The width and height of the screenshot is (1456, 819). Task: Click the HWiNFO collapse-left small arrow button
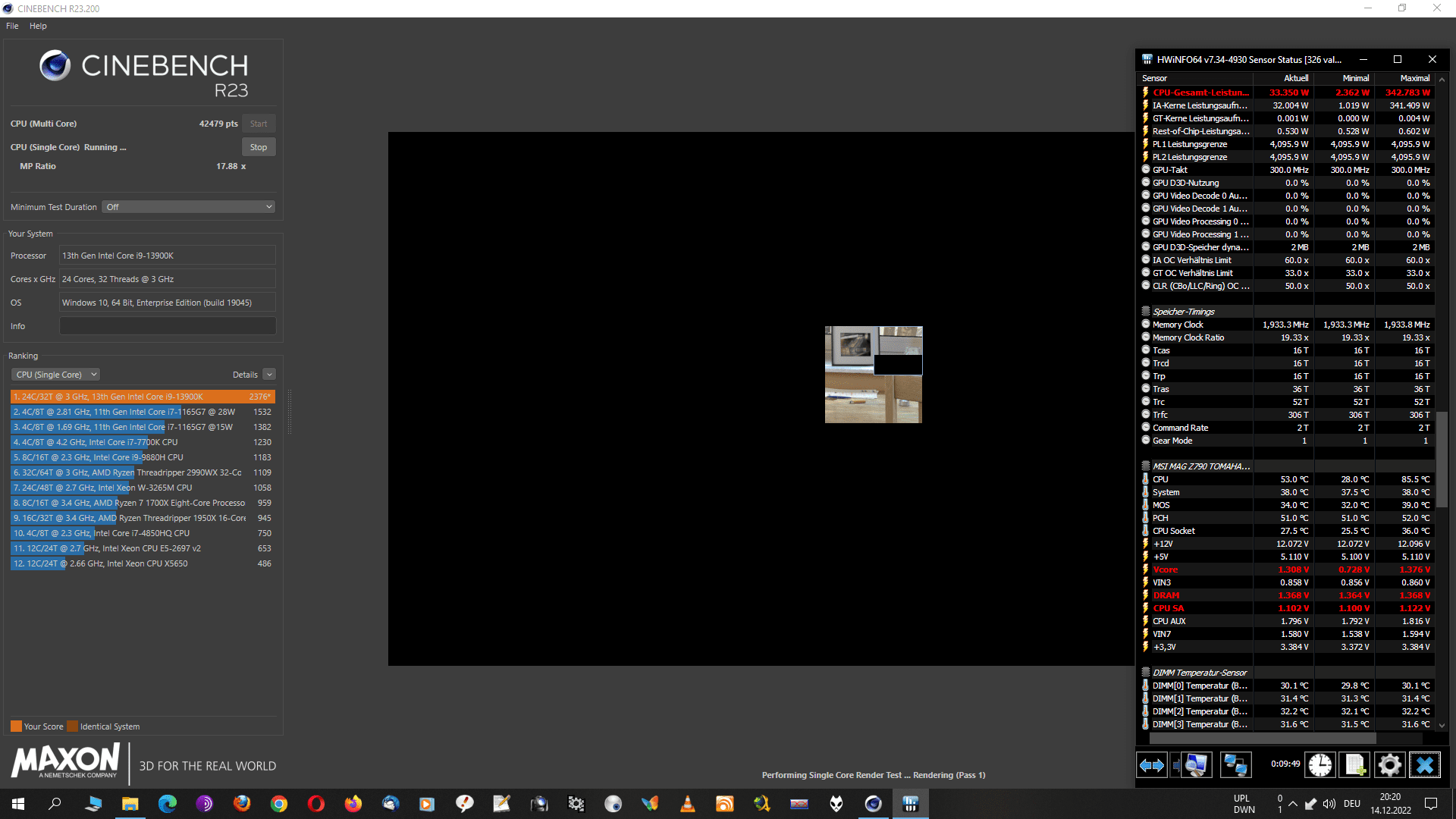(x=1175, y=765)
